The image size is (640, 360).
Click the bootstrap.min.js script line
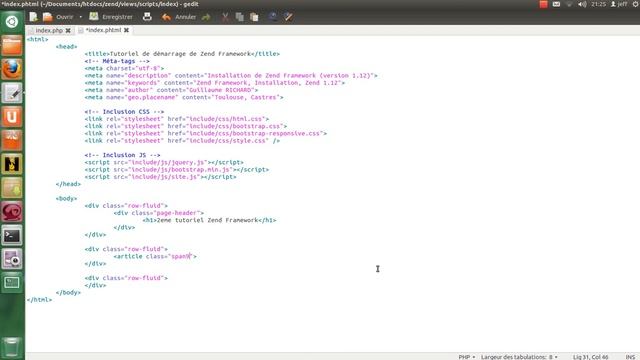click(177, 170)
